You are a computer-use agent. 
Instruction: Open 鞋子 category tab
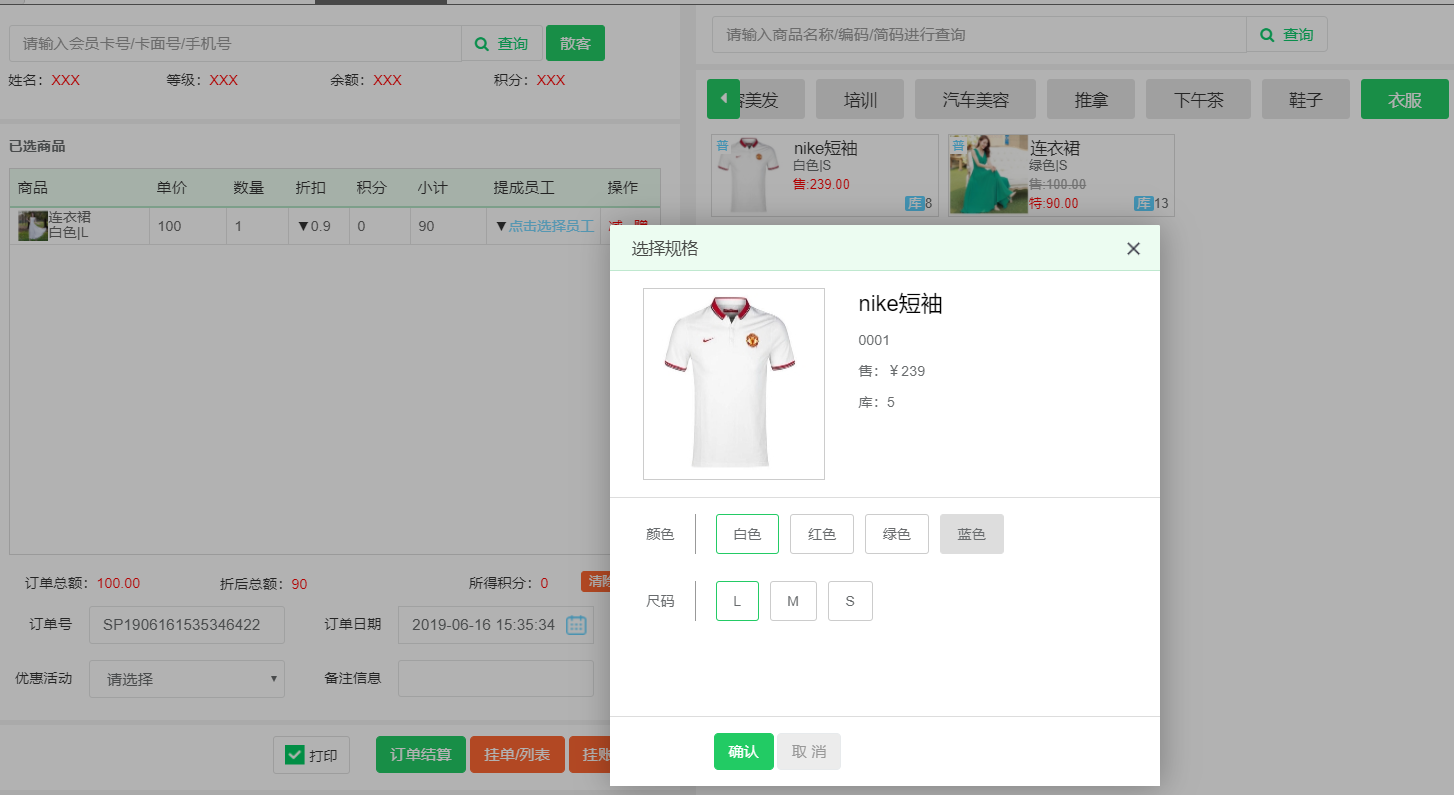tap(1306, 100)
